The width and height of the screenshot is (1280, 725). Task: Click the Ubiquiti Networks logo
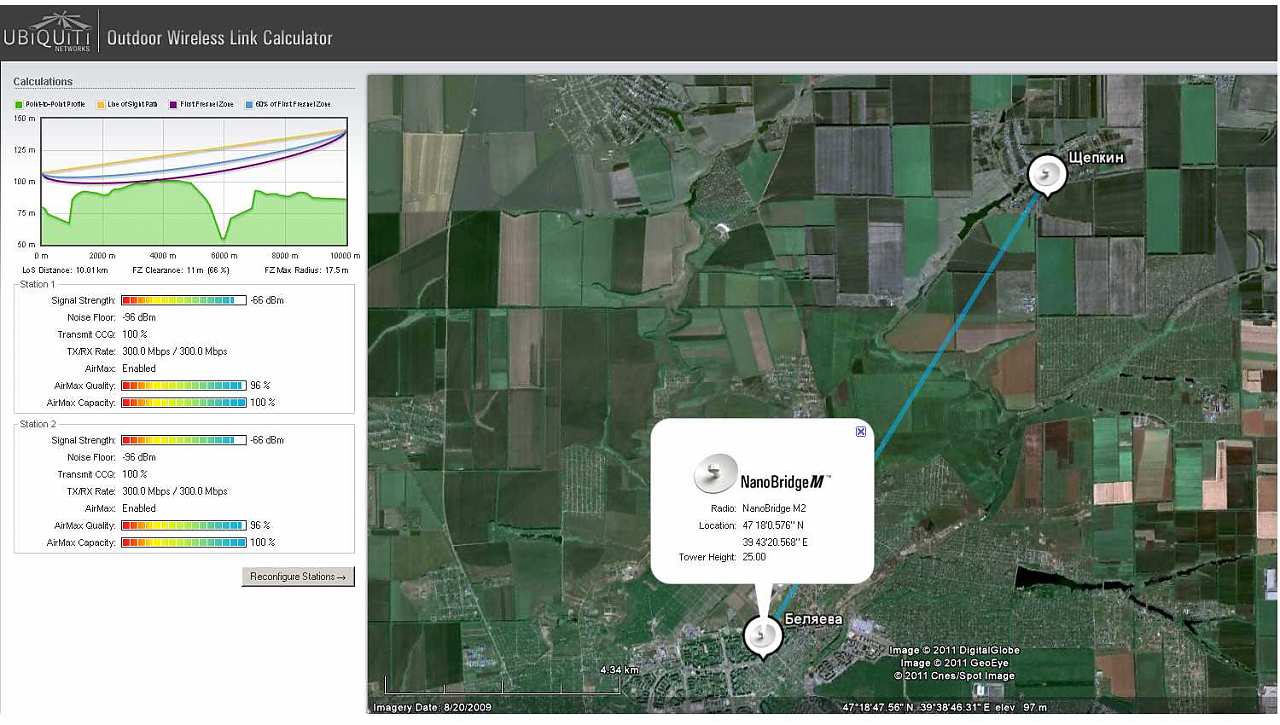[47, 33]
